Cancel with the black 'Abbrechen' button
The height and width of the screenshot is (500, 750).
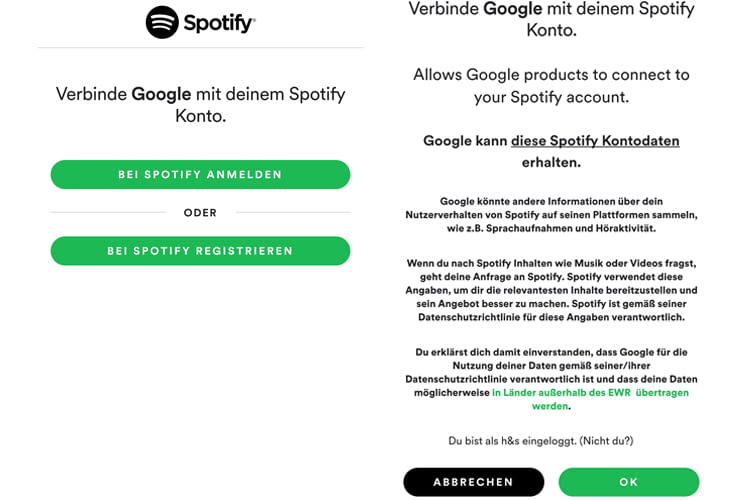[474, 482]
